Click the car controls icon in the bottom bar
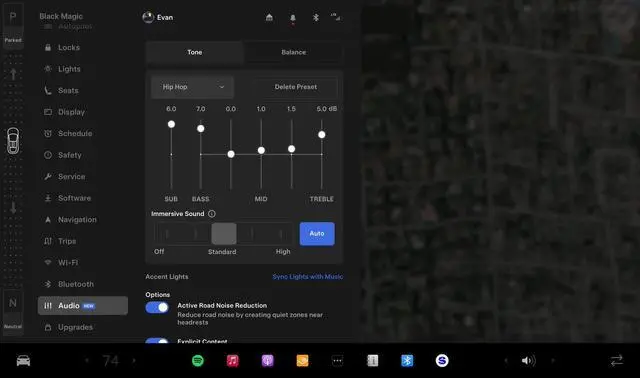Screen dimensions: 640x378 [23, 361]
